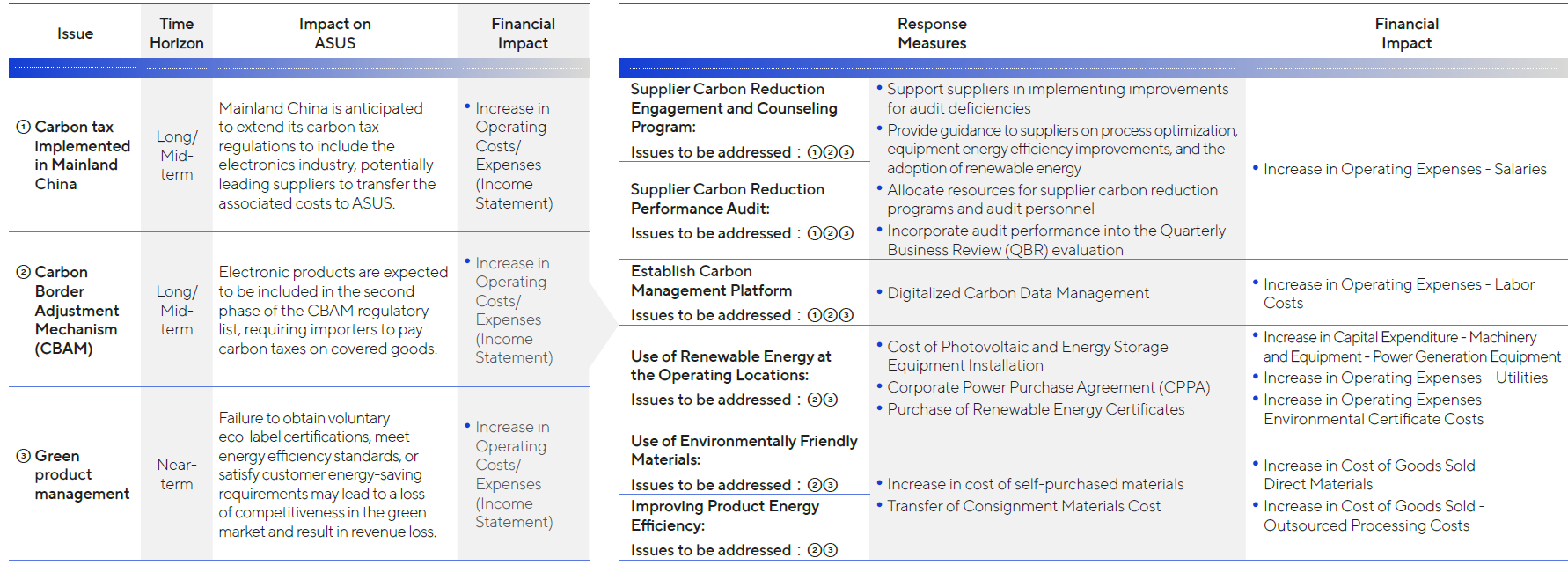The height and width of the screenshot is (565, 1568).
Task: Click Increase in Operating Expenses - Salaries
Action: click(1404, 169)
